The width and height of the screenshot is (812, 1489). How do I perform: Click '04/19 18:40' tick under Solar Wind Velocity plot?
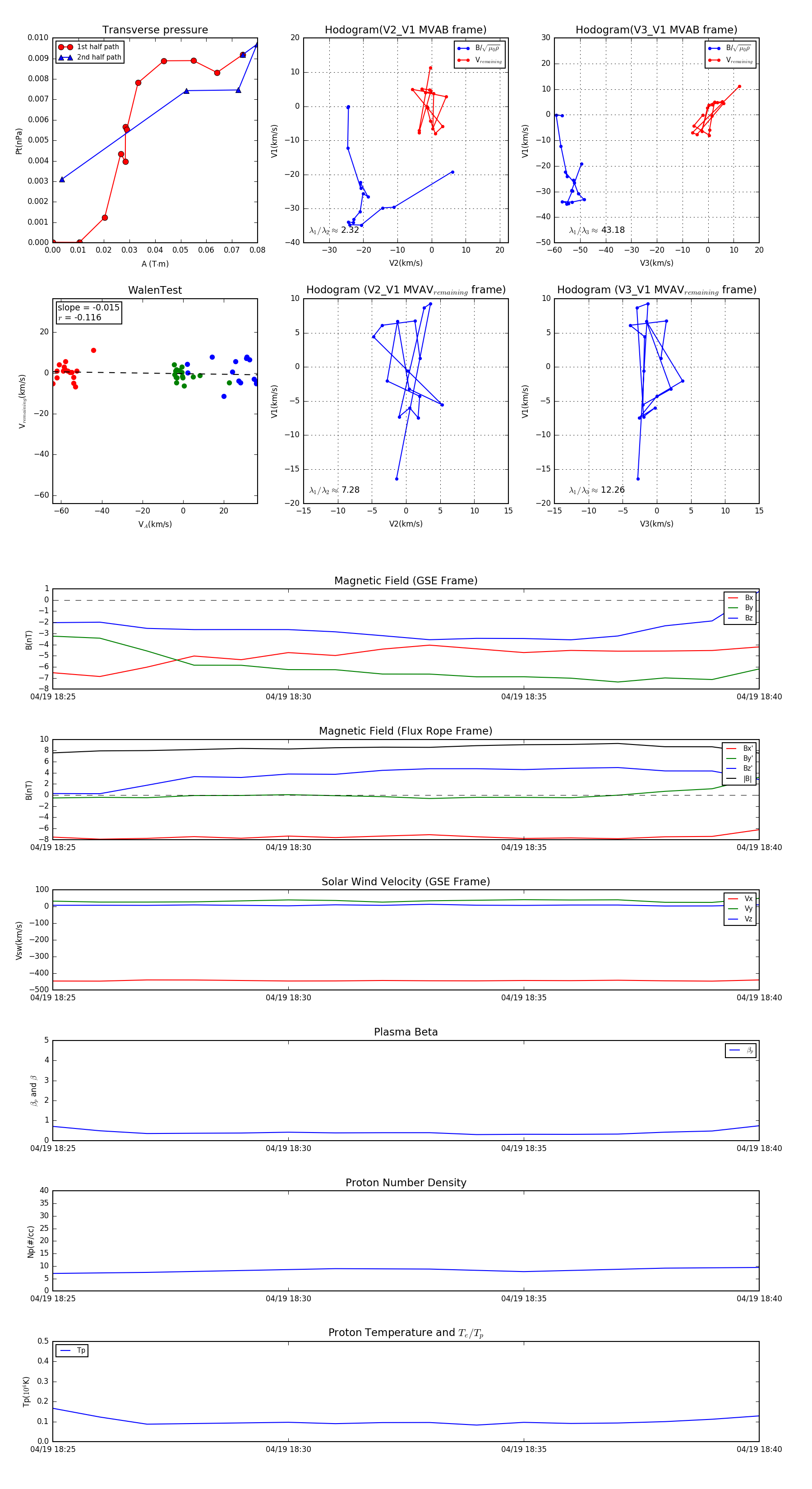coord(759,998)
